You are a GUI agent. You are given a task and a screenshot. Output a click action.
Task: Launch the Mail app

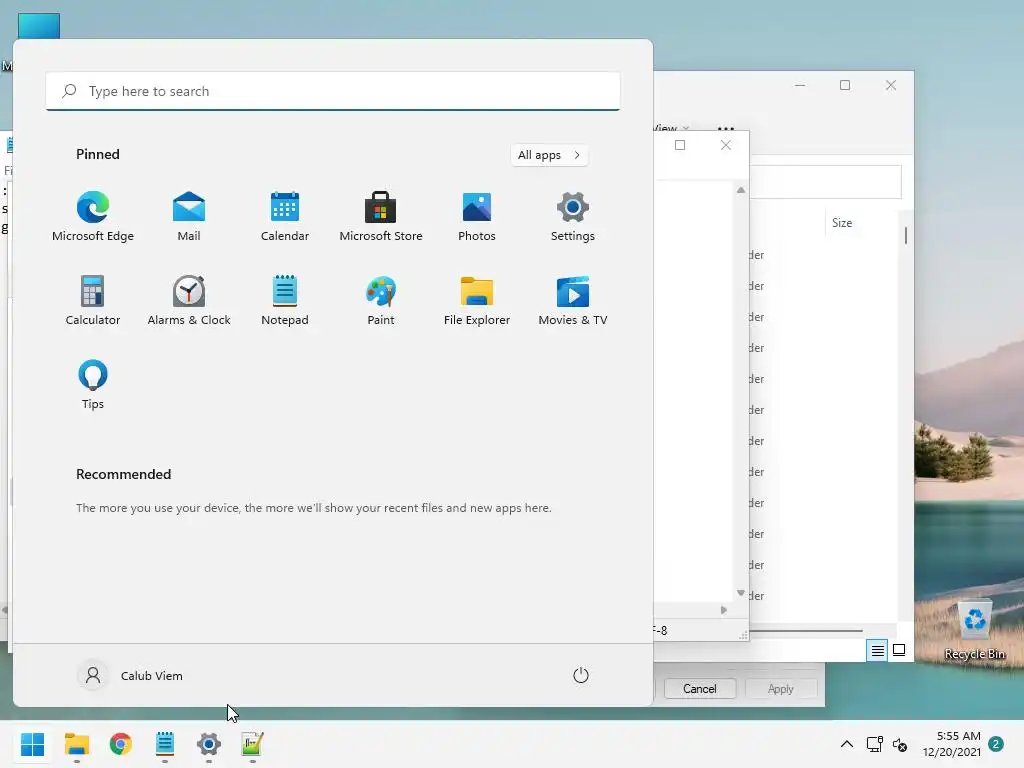click(x=189, y=217)
